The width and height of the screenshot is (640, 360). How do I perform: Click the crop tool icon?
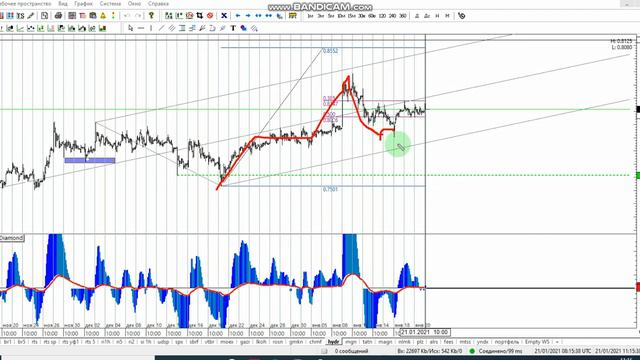[x=200, y=16]
